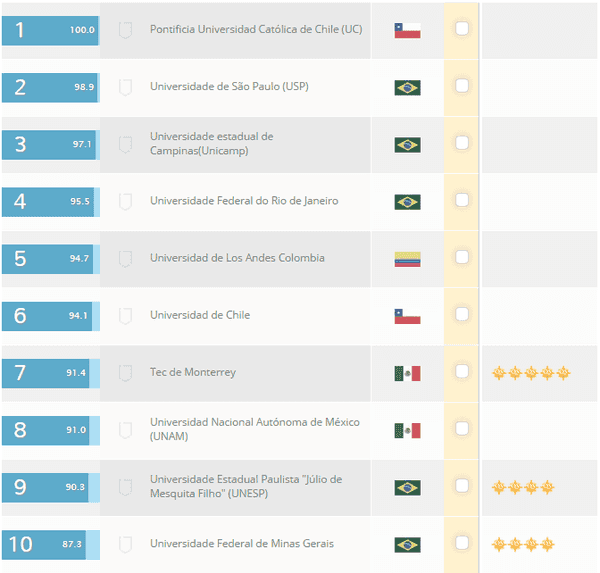This screenshot has width=600, height=573.
Task: Click the rank number 10
Action: [21, 544]
